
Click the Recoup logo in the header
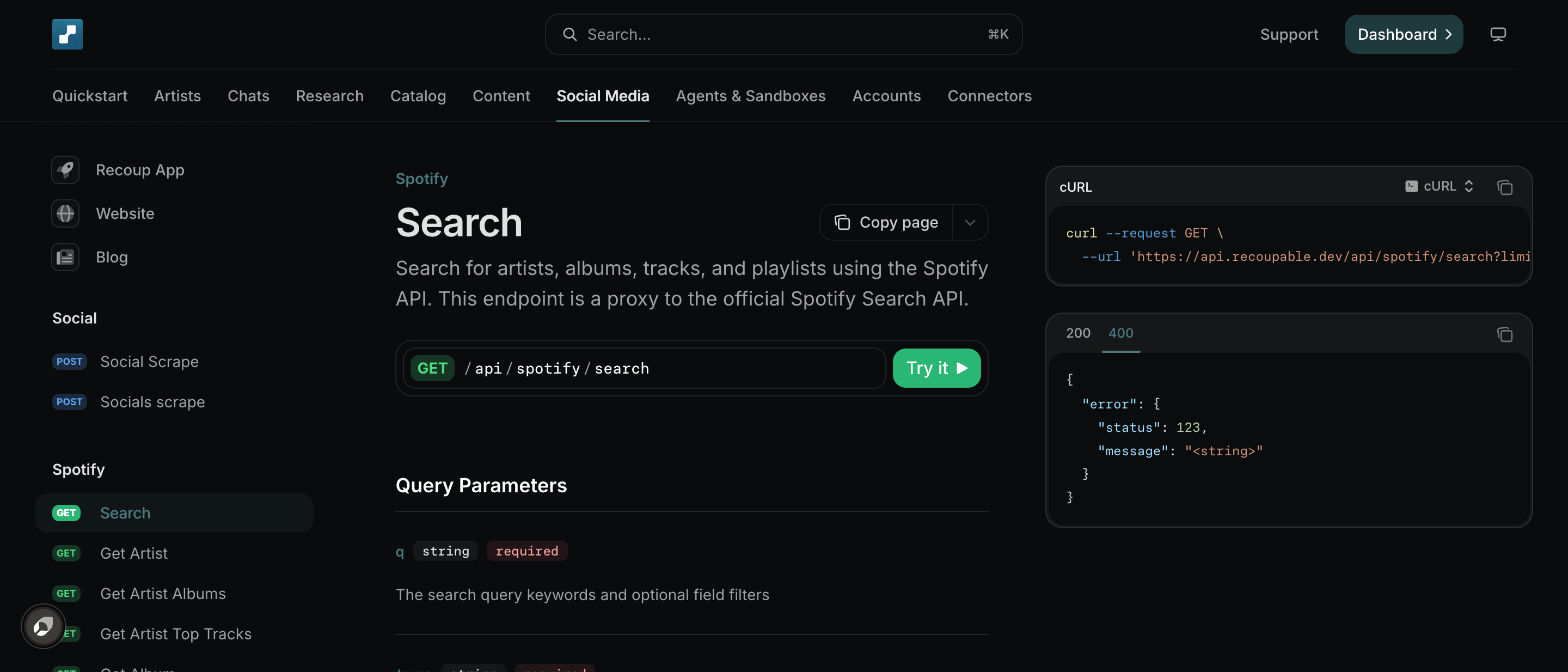tap(67, 34)
